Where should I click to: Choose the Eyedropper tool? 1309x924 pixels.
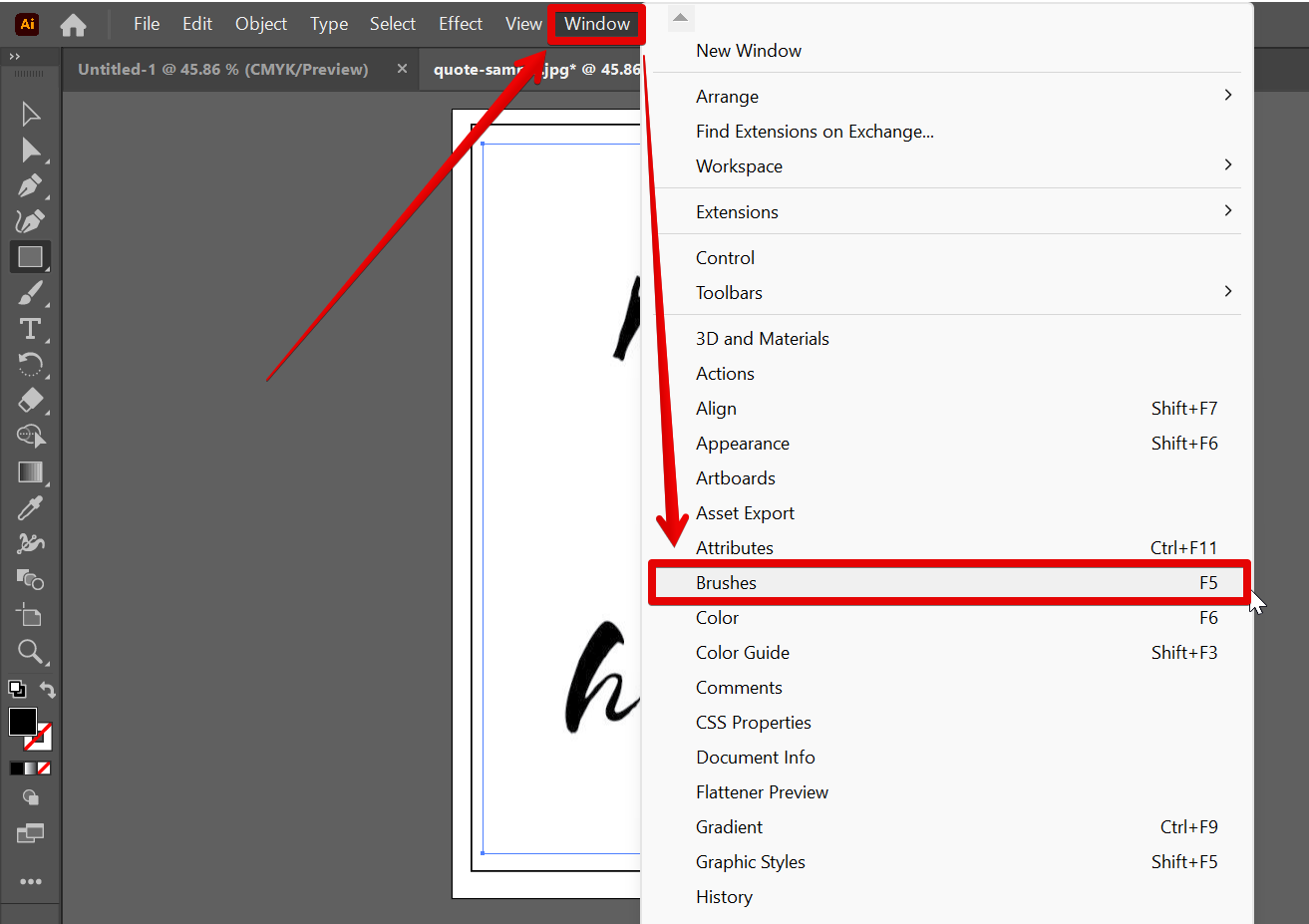tap(30, 507)
